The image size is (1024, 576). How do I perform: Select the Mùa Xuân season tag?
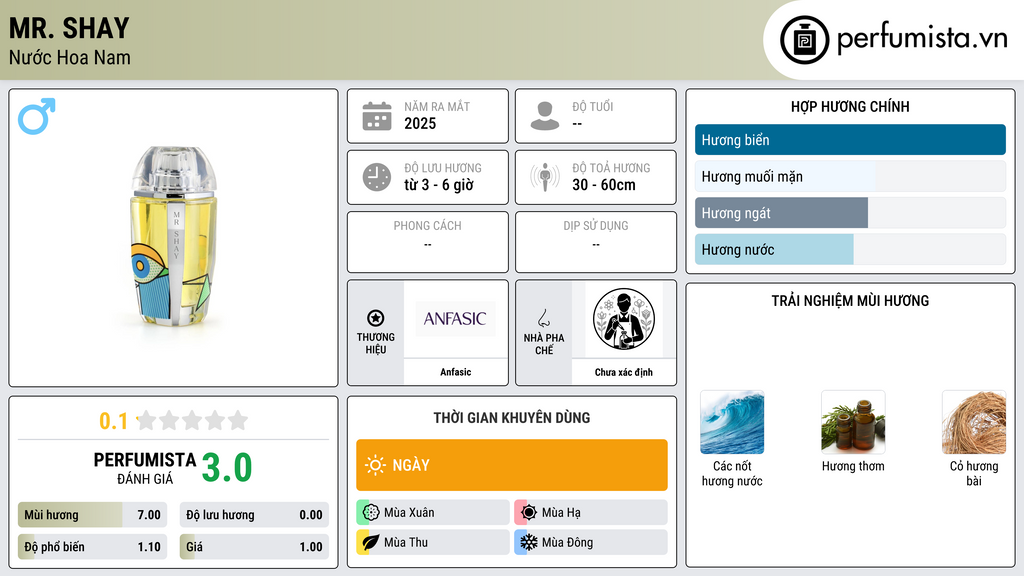click(x=433, y=512)
